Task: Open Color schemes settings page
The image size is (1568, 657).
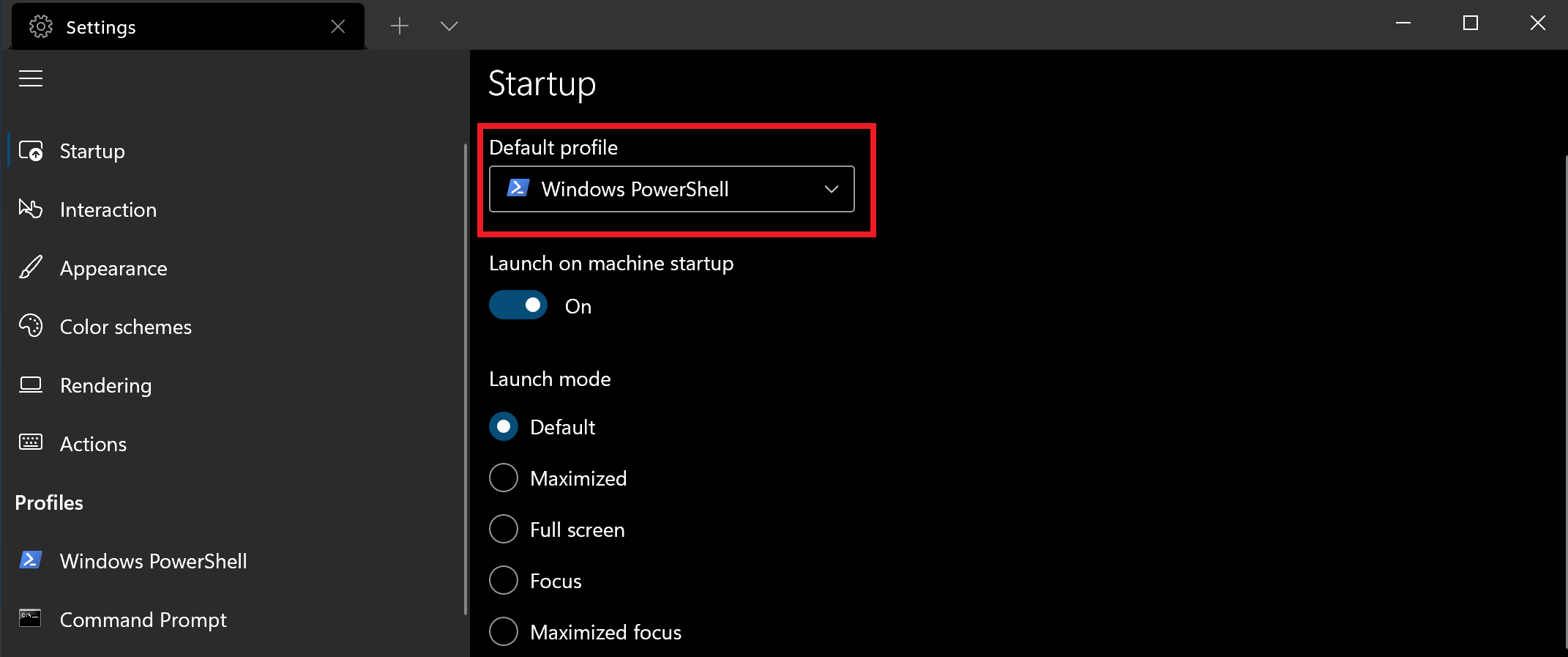Action: point(234,327)
